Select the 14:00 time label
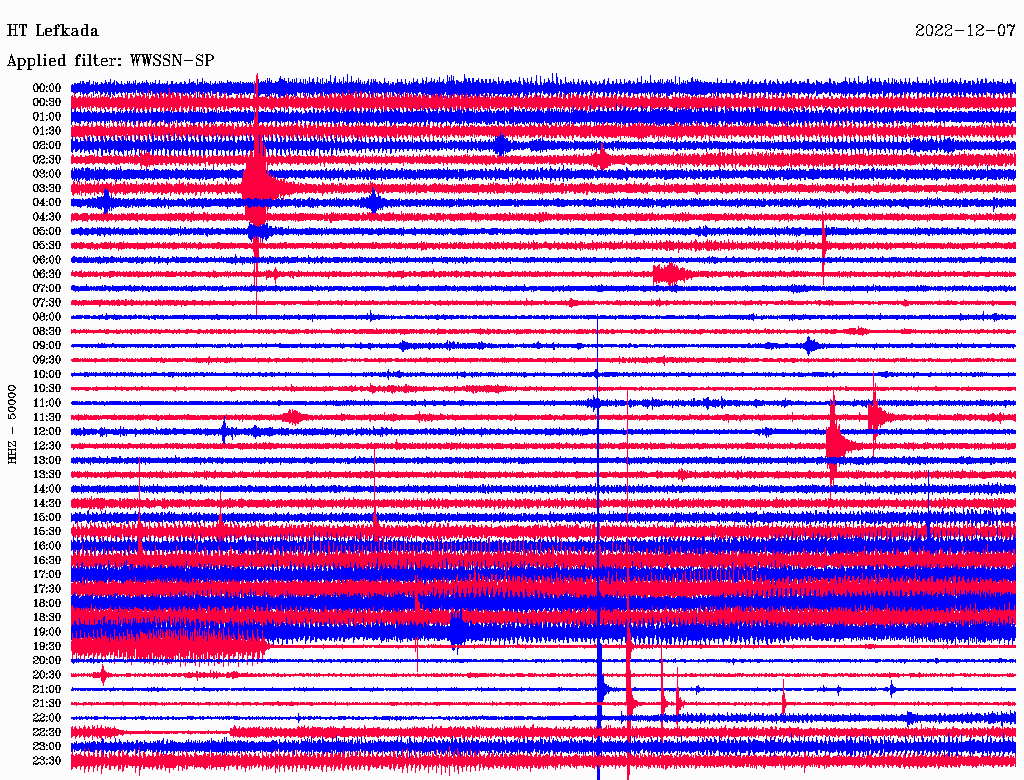Screen dimensions: 1024x780 pyautogui.click(x=46, y=489)
